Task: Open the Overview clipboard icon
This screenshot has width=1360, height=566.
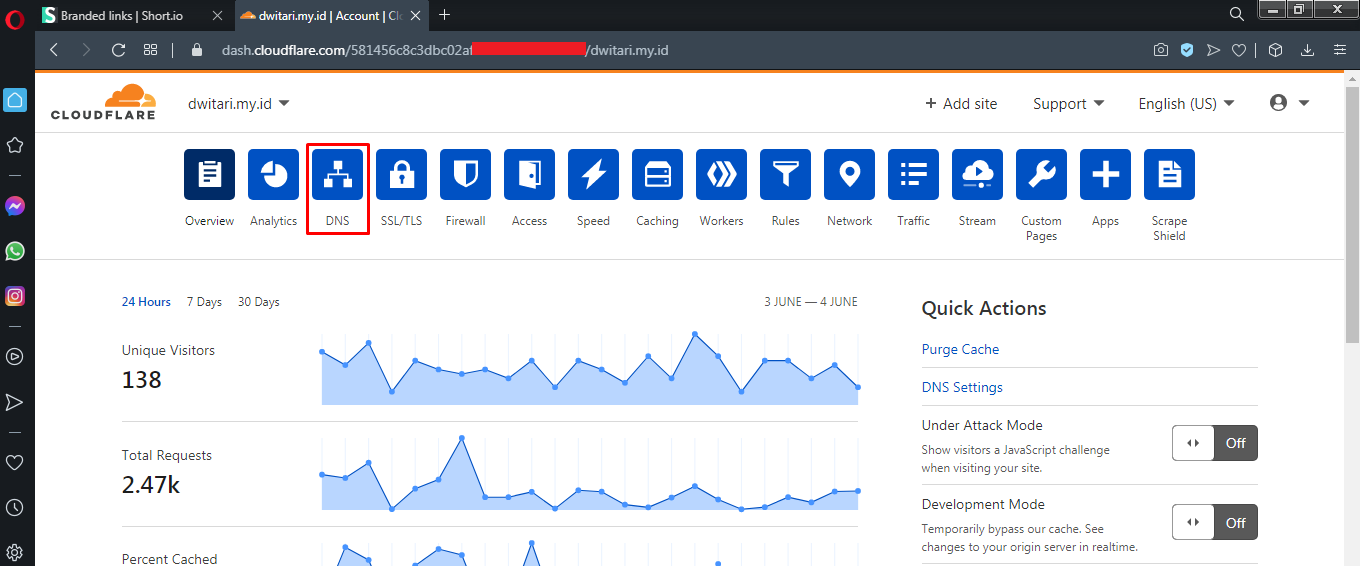Action: pyautogui.click(x=209, y=175)
